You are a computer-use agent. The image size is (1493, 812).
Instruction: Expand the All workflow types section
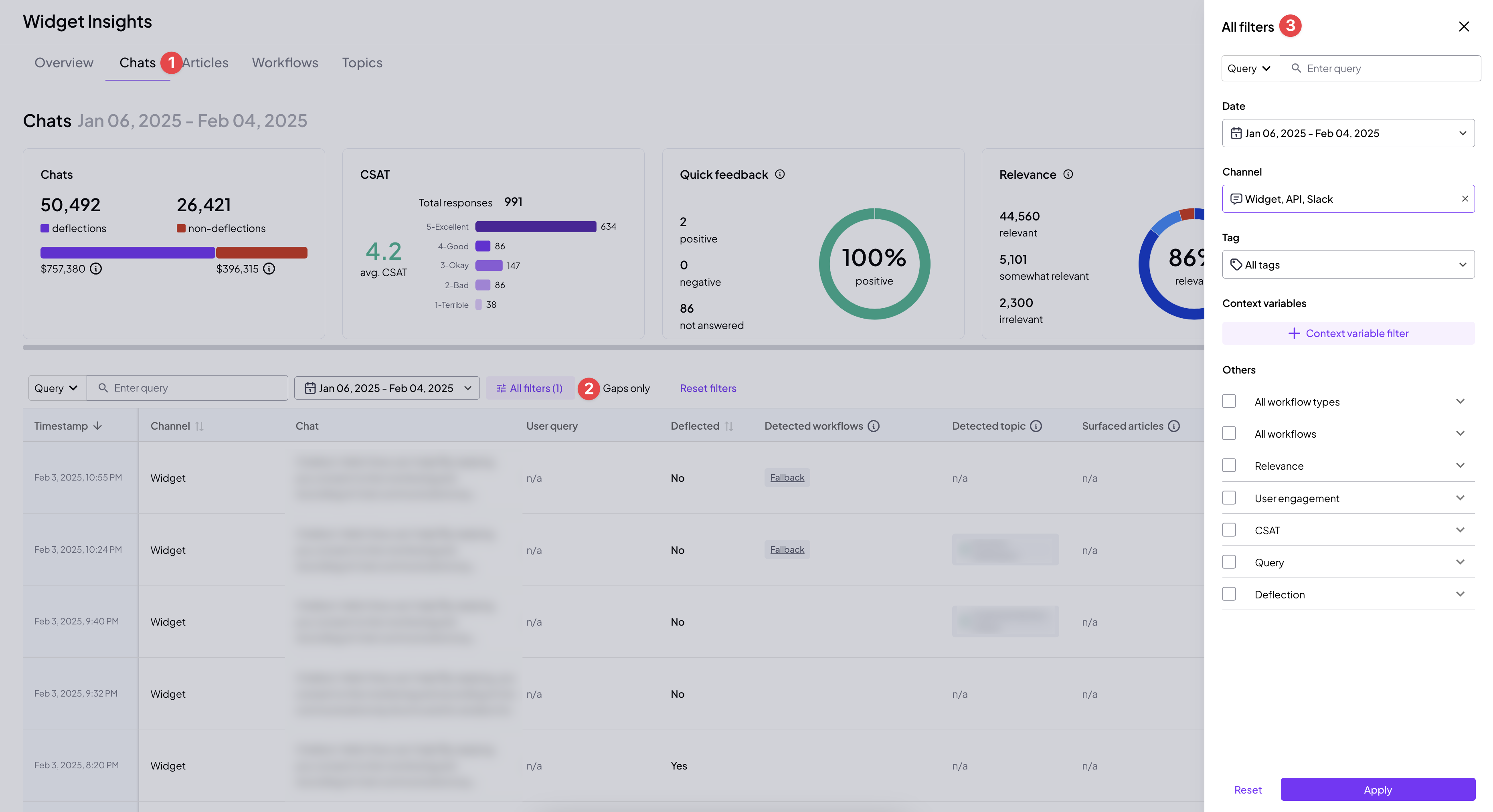pyautogui.click(x=1460, y=401)
